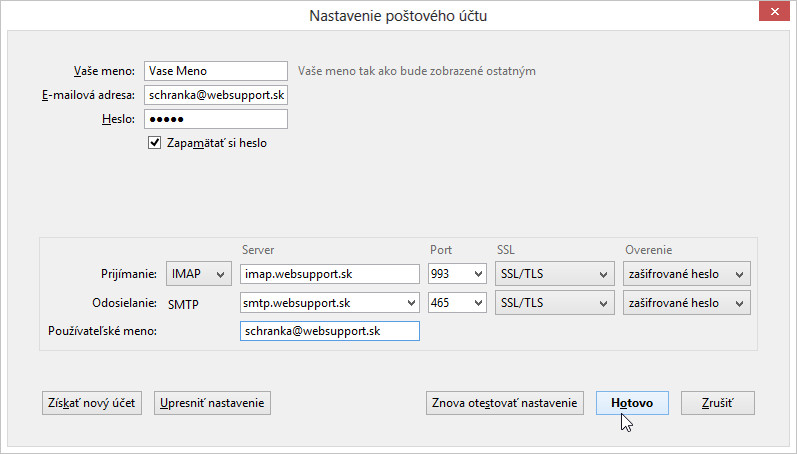This screenshot has height=454, width=797.
Task: Expand the smtp.websupport.sk server dropdown arrow
Action: (x=411, y=303)
